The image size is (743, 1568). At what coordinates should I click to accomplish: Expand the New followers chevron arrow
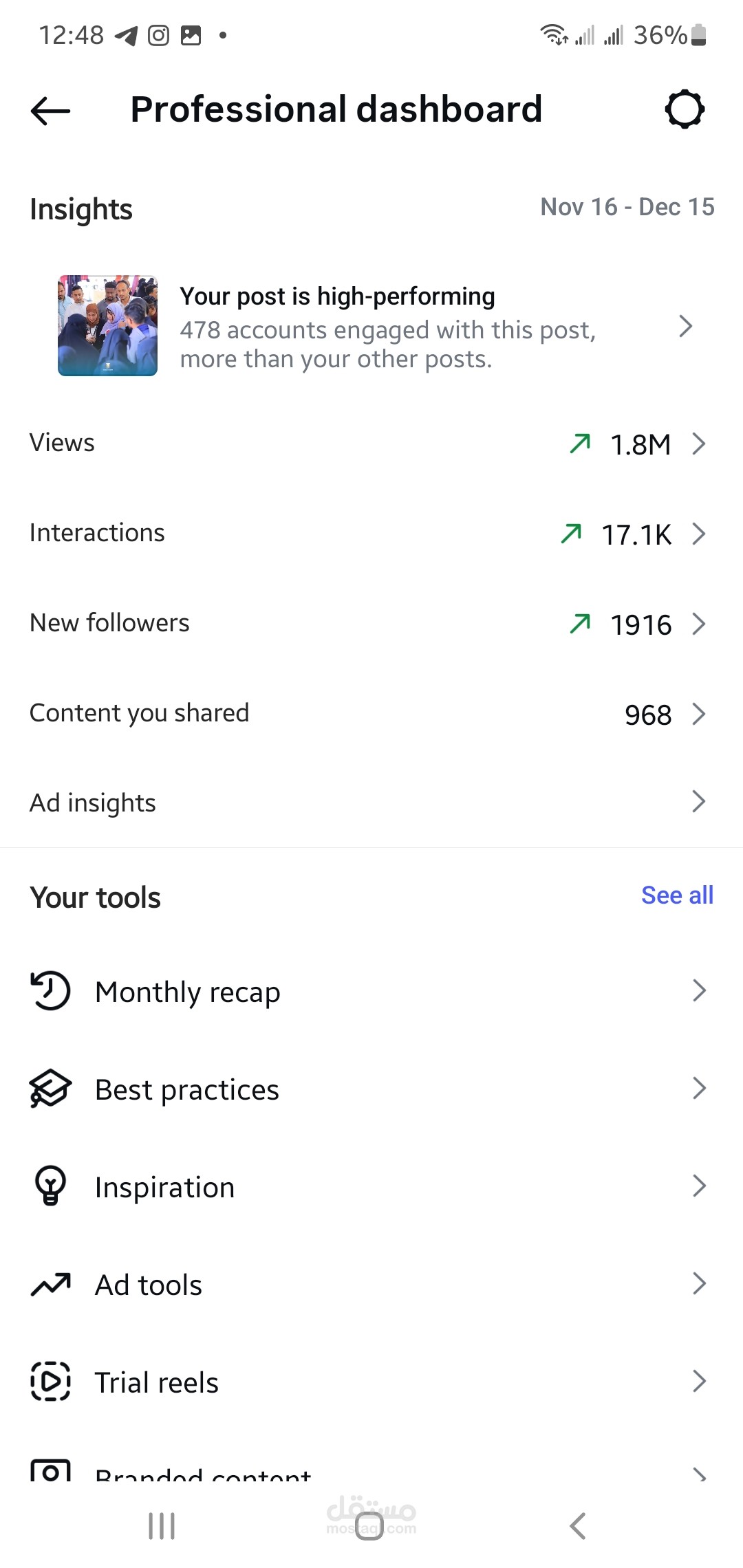pos(699,624)
